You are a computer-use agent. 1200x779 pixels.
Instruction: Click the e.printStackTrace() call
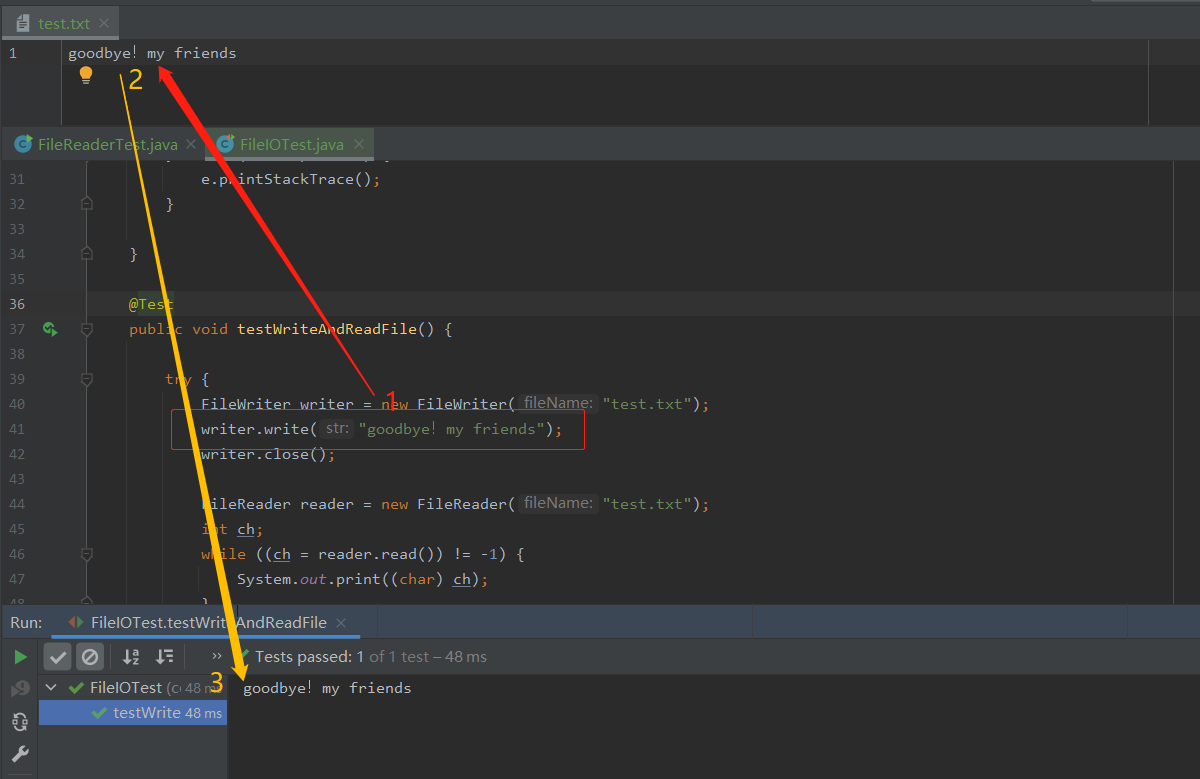tap(291, 179)
